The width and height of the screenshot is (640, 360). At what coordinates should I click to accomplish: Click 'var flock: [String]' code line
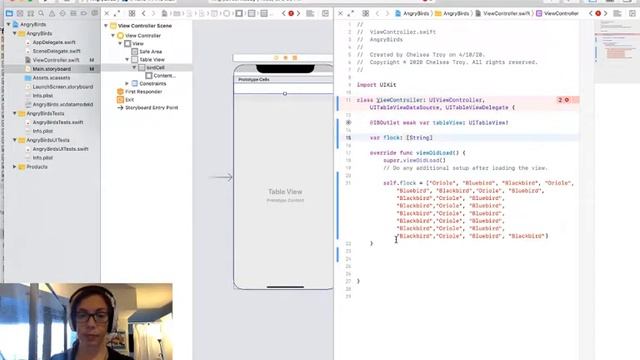click(x=401, y=138)
